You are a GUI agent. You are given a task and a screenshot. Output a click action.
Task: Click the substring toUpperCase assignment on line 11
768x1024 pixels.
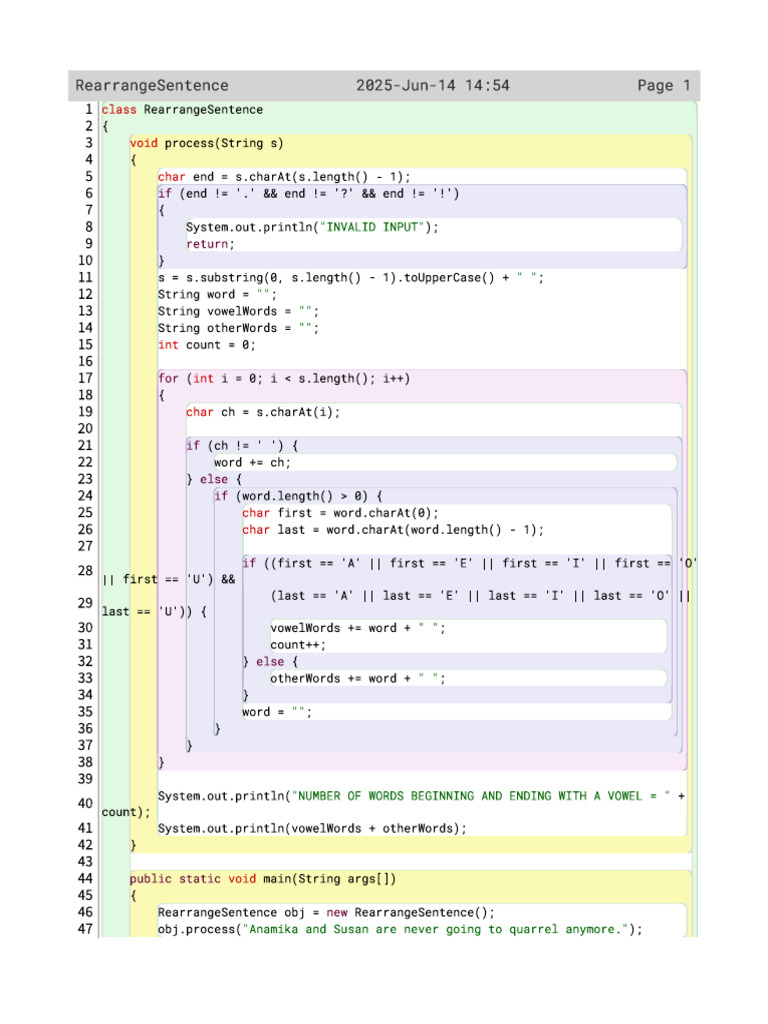[x=351, y=278]
